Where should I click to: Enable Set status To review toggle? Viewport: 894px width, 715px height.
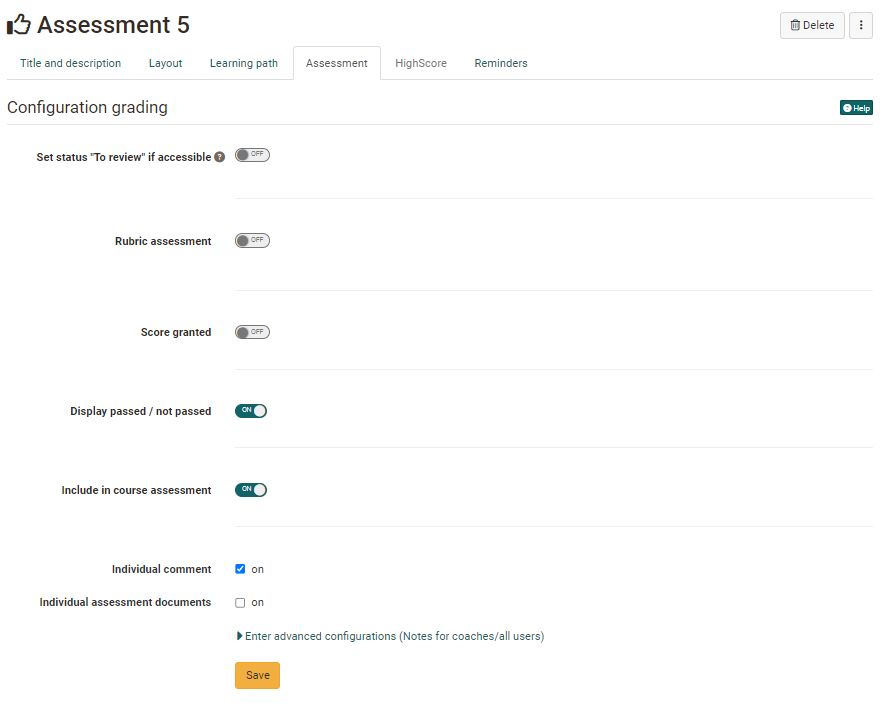coord(252,155)
